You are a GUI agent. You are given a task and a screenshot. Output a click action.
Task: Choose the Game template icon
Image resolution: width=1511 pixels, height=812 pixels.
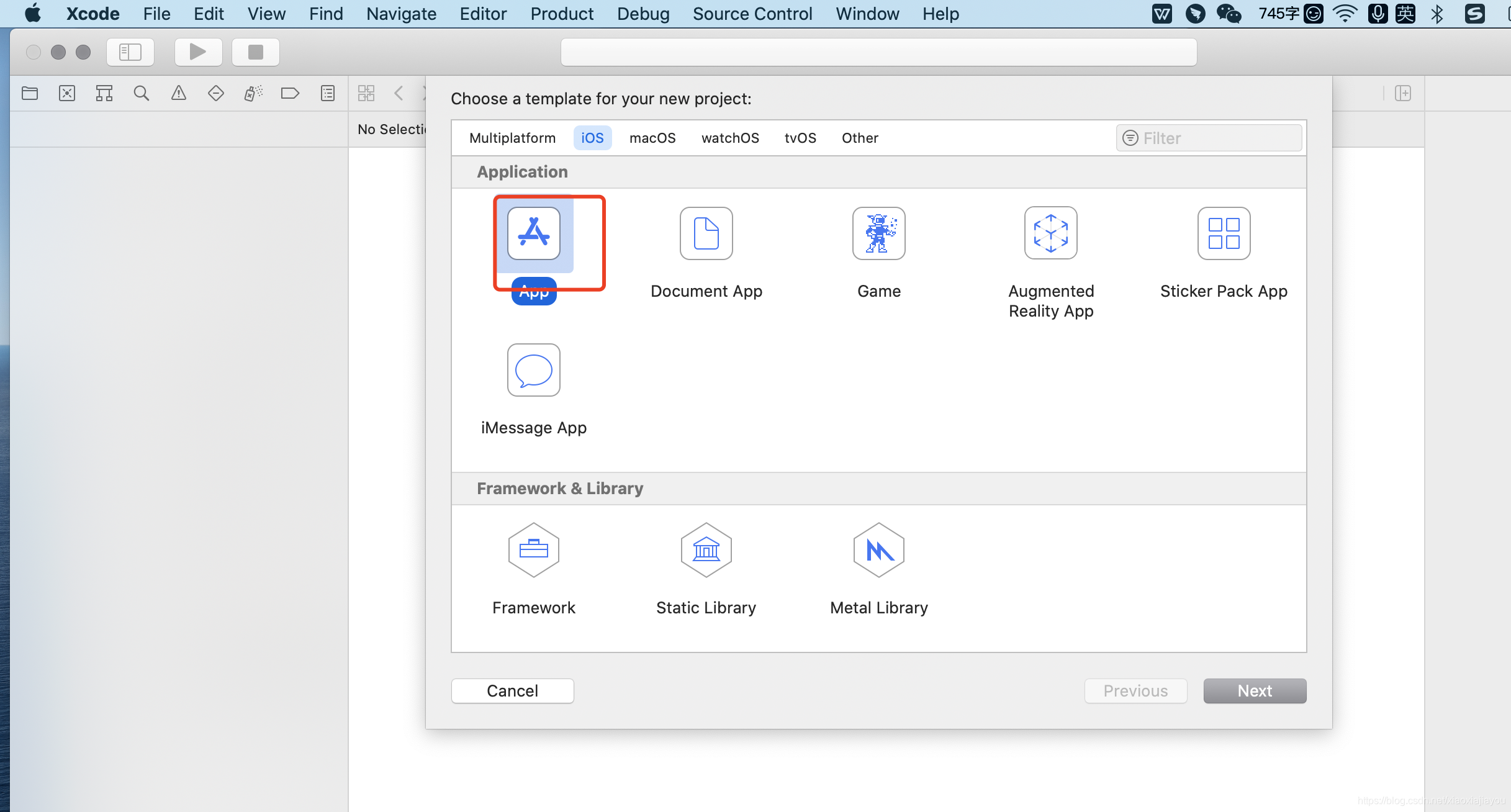[x=878, y=234]
